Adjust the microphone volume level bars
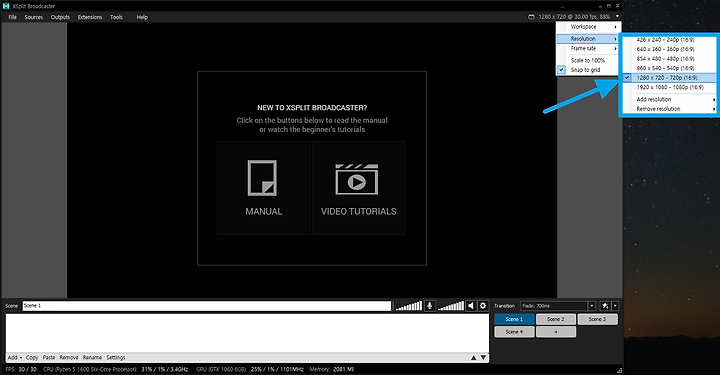The image size is (720, 375). (409, 306)
